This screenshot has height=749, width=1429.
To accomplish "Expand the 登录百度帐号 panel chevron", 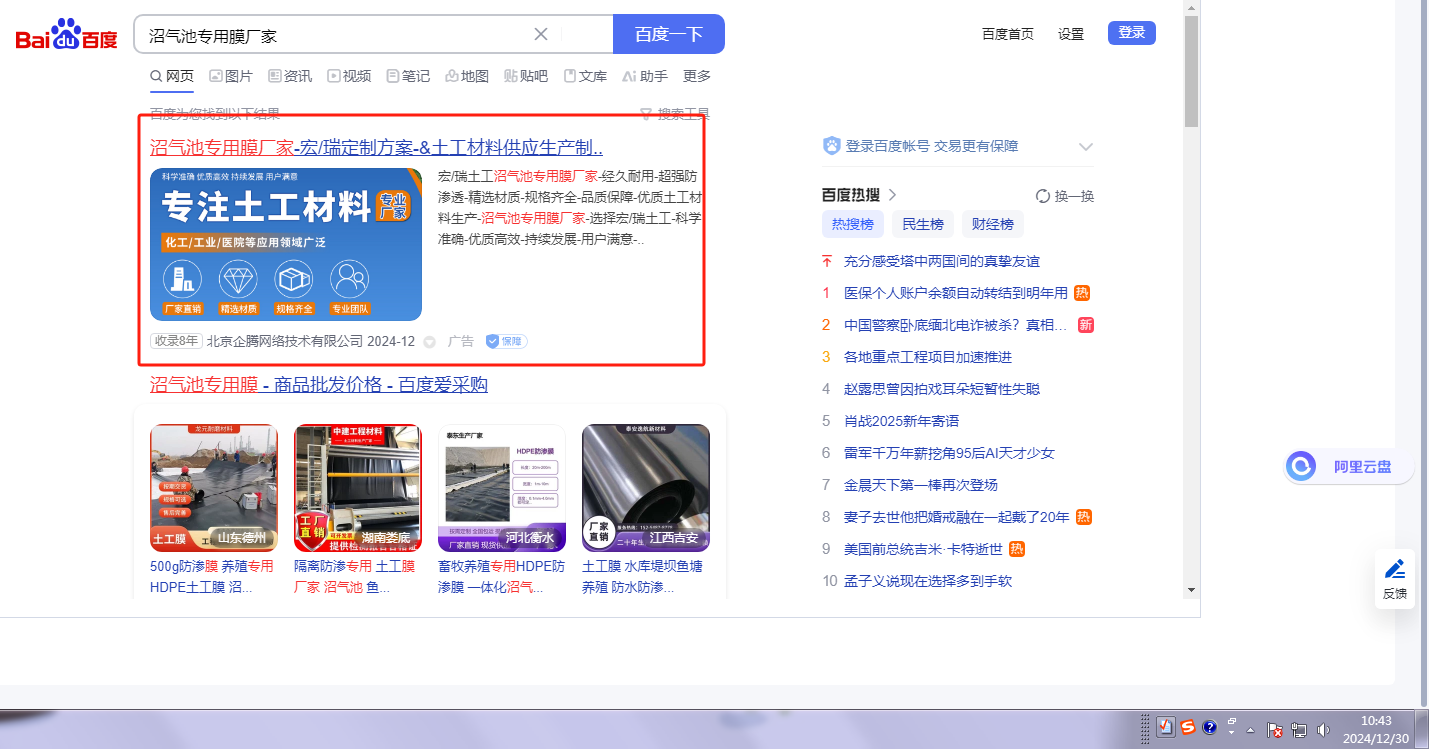I will [x=1086, y=147].
